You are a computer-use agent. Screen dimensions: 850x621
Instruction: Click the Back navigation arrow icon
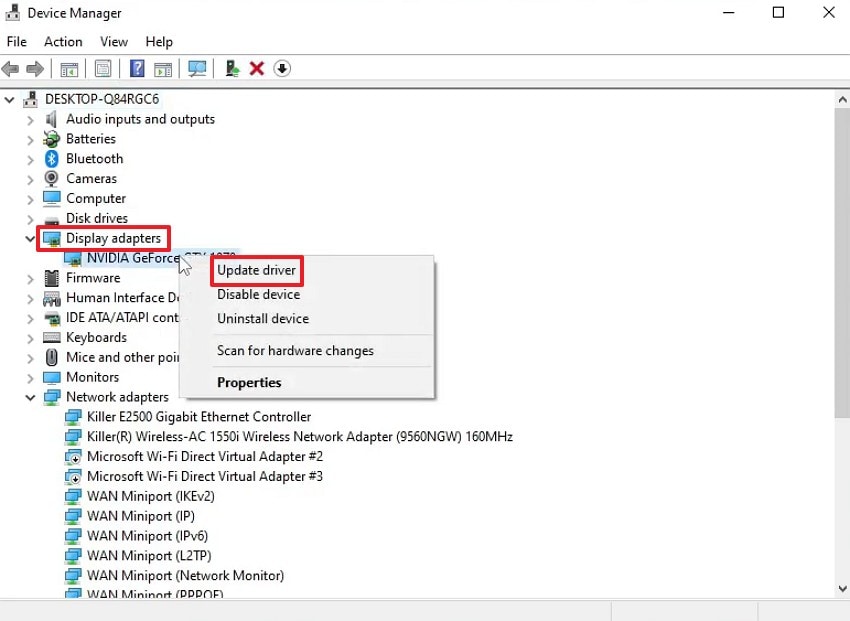coord(10,68)
